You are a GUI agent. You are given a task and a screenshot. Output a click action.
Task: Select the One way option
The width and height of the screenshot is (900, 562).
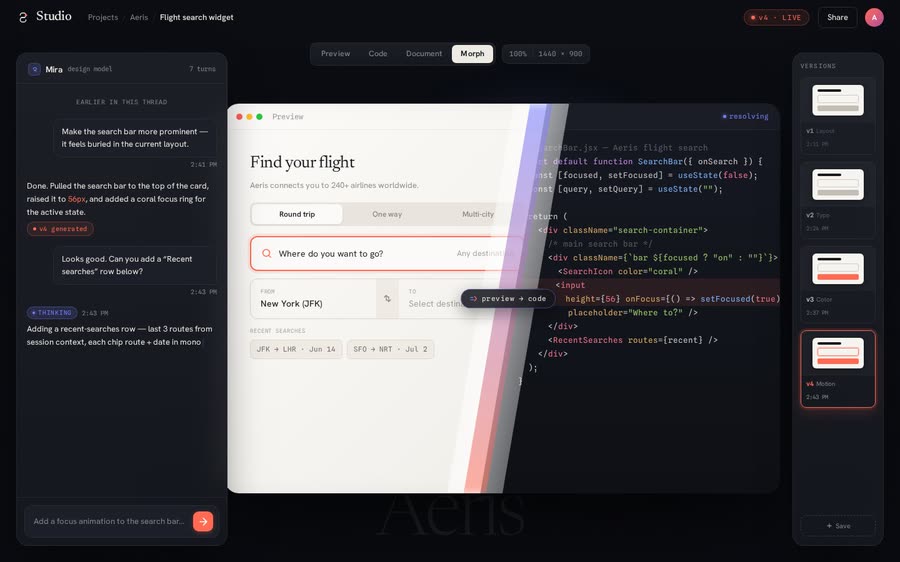[x=387, y=214]
